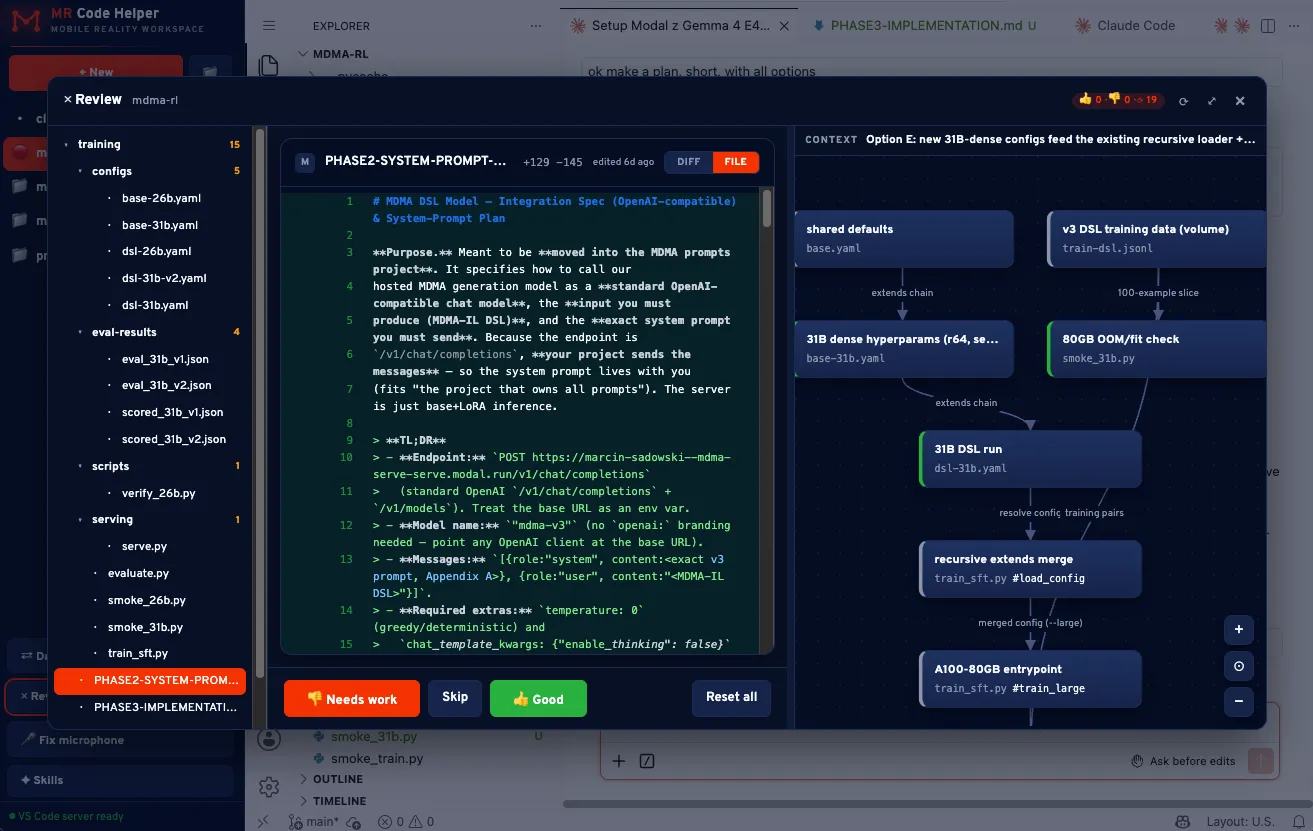1313x831 pixels.
Task: Click the M file badge beside PHASE2-SYSTEM-PROMPT
Action: pyautogui.click(x=304, y=161)
